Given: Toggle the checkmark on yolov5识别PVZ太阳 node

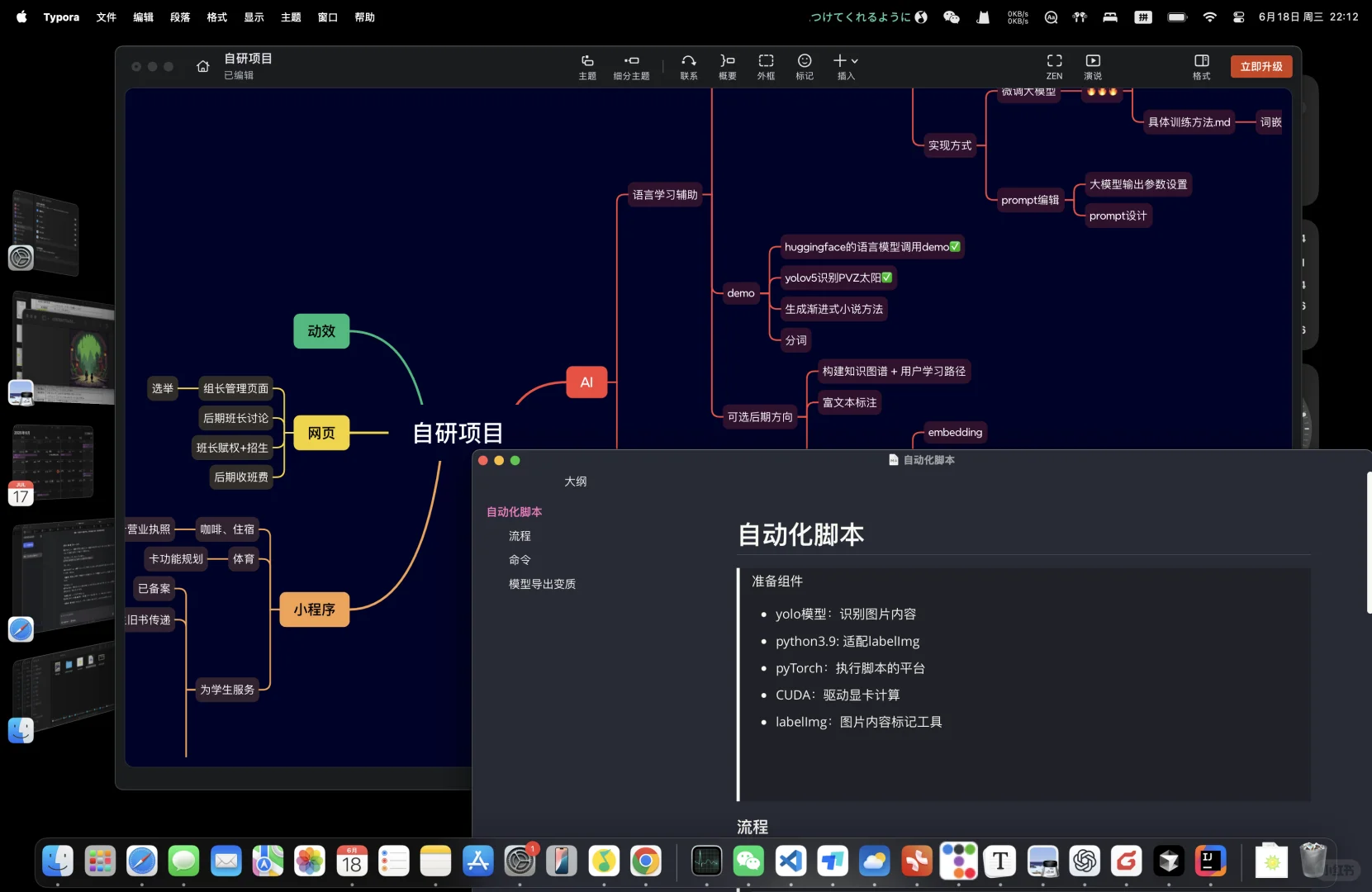Looking at the screenshot, I should pos(885,278).
